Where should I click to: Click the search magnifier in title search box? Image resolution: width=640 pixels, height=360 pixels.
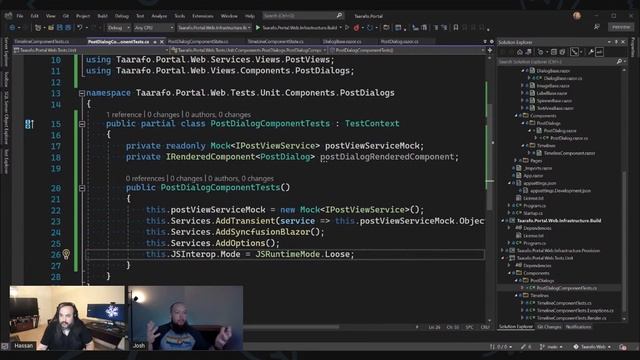(339, 16)
